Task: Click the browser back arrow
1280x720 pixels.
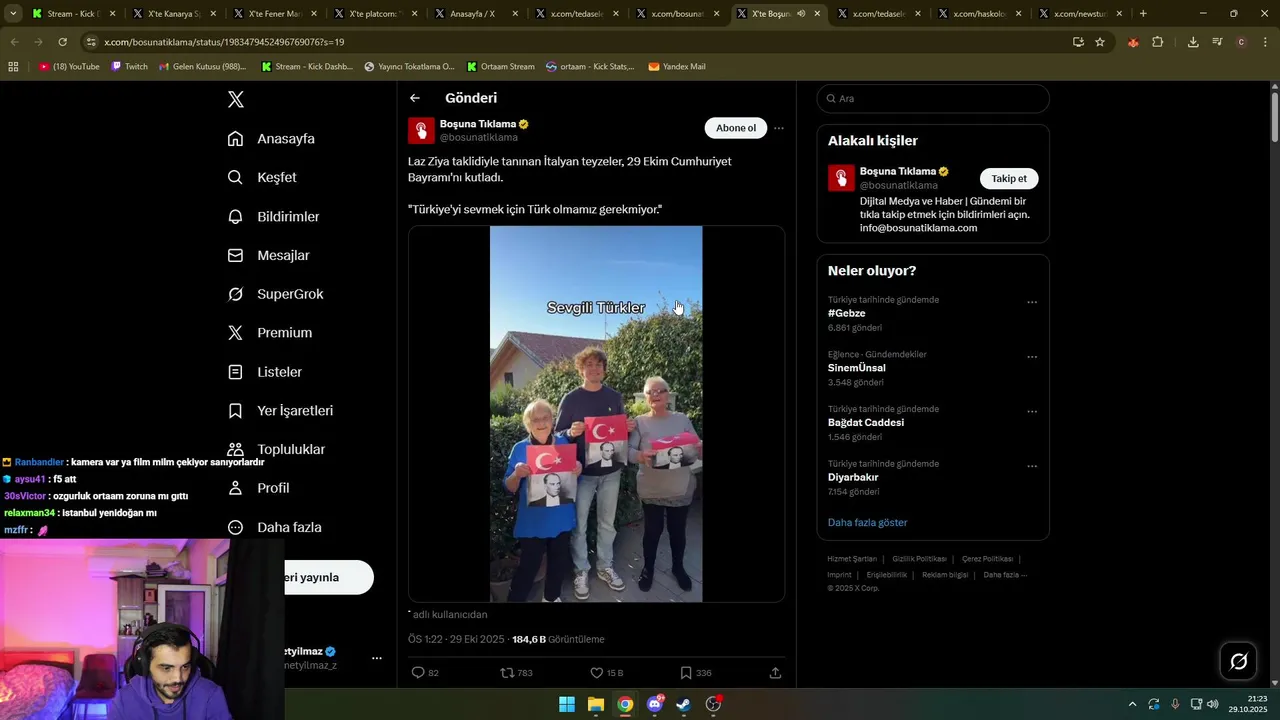Action: click(14, 42)
